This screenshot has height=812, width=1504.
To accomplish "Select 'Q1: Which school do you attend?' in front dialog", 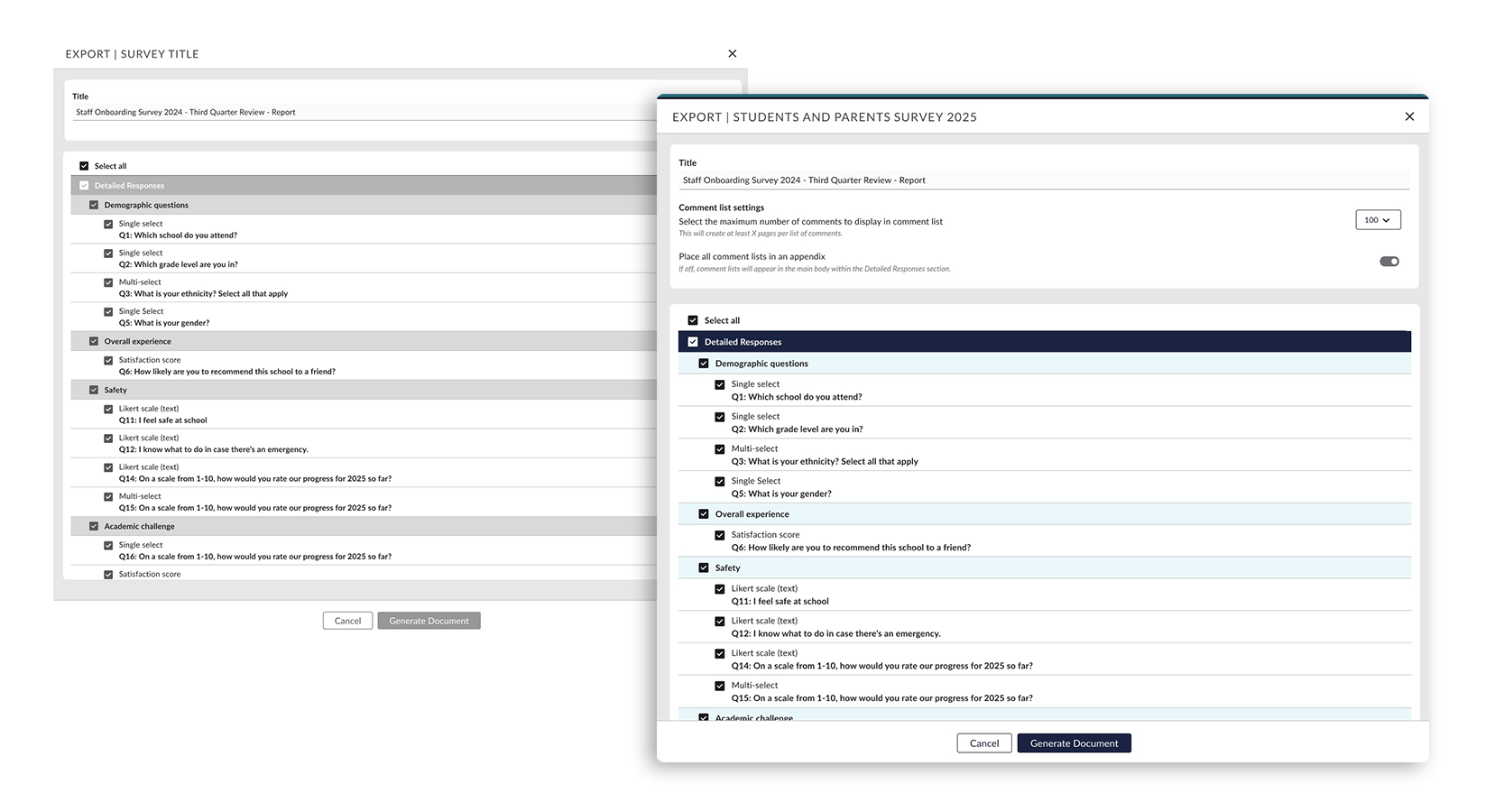I will [x=797, y=397].
